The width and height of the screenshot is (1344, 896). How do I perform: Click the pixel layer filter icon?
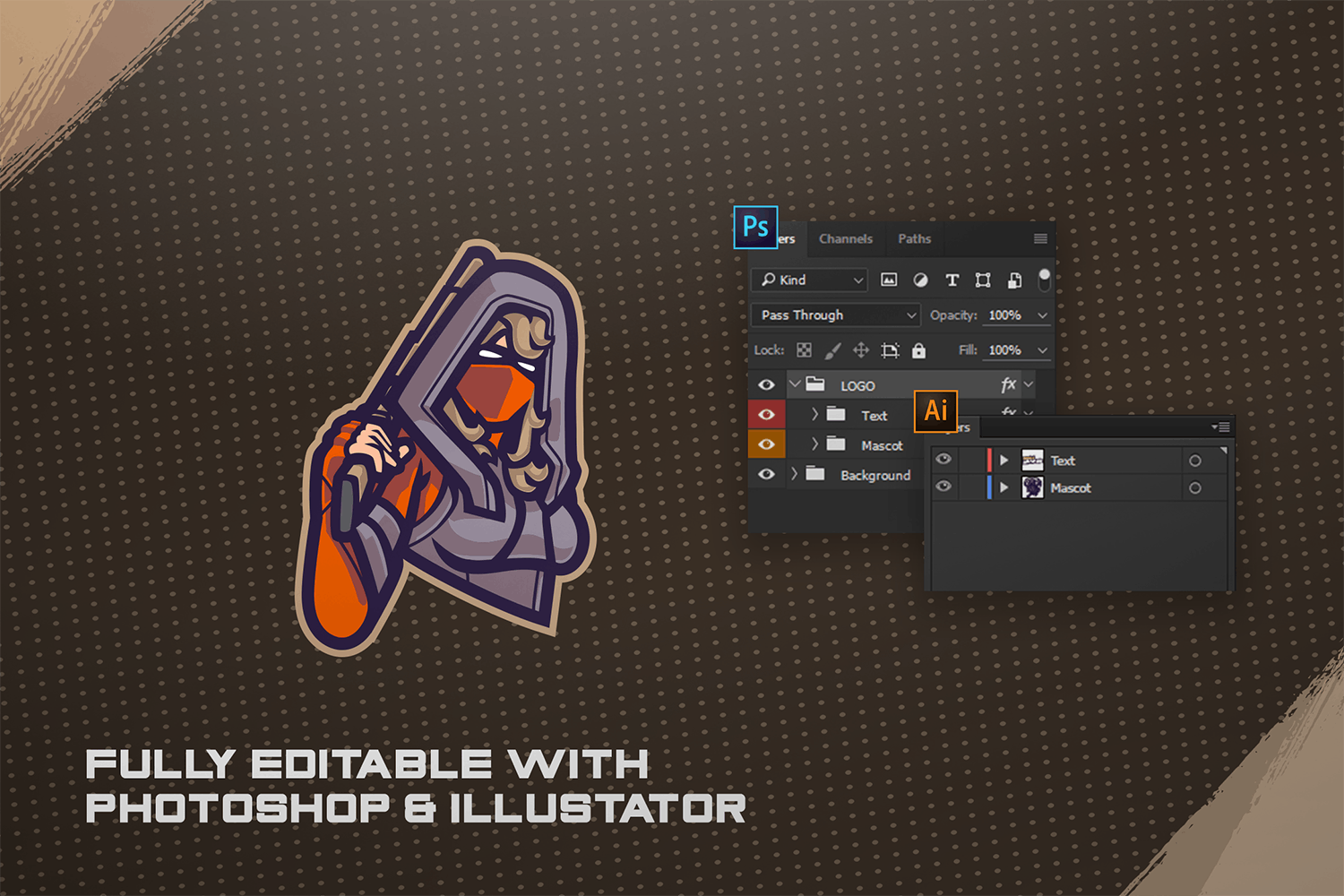point(889,280)
